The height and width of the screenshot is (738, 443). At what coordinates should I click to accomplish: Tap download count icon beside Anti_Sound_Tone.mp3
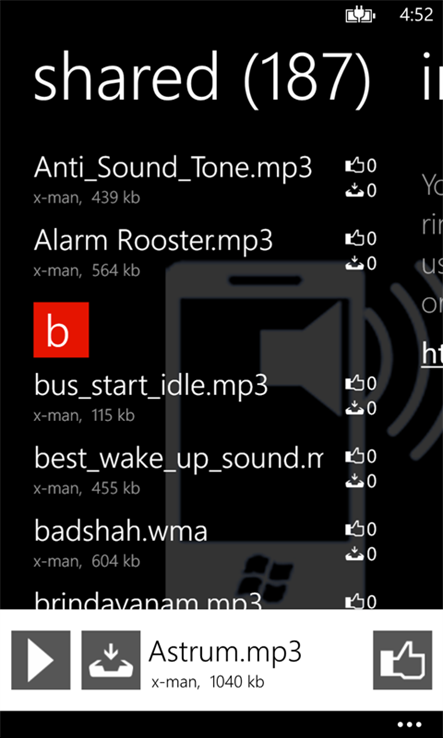click(354, 190)
